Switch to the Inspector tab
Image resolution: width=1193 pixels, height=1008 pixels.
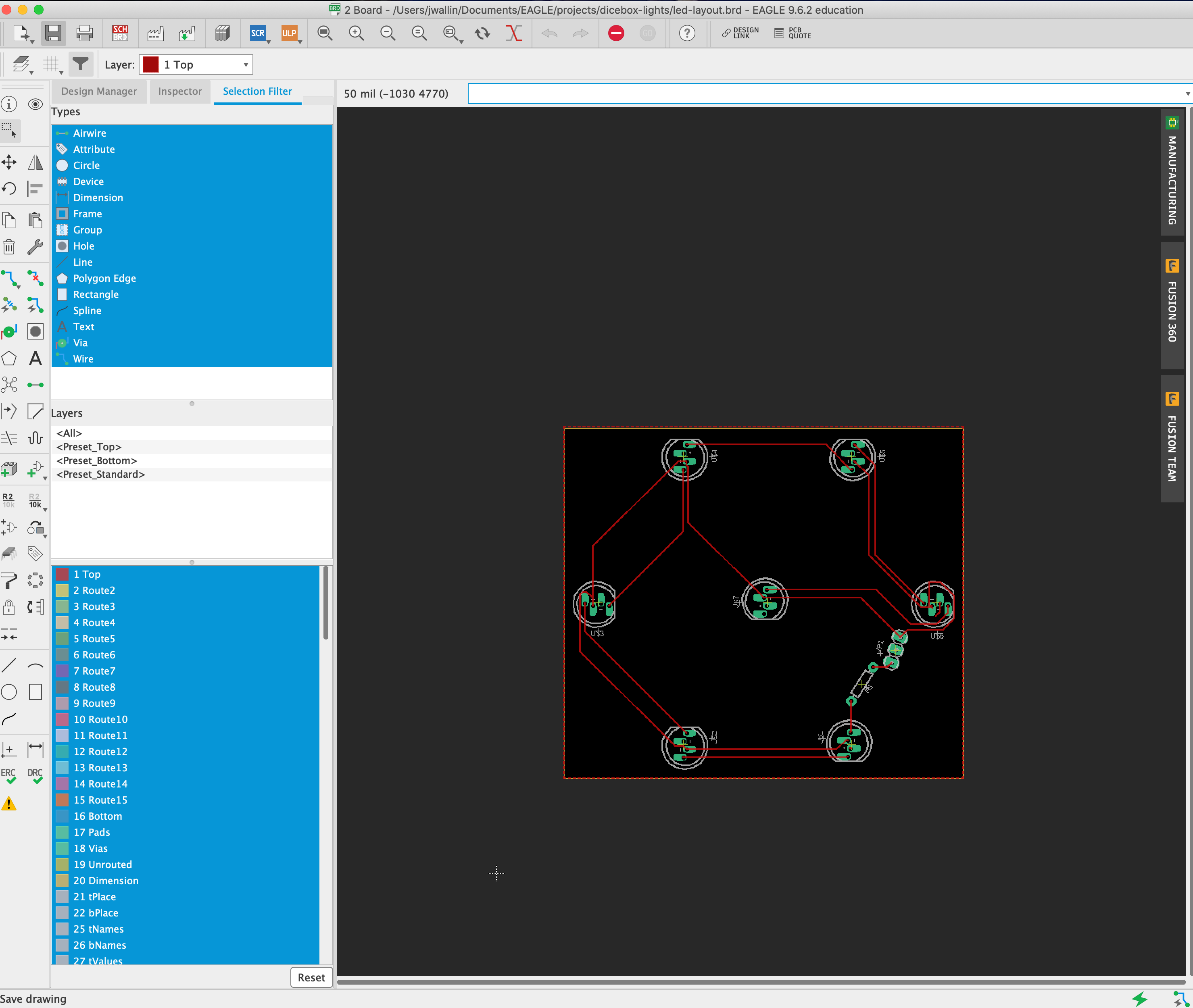[180, 92]
